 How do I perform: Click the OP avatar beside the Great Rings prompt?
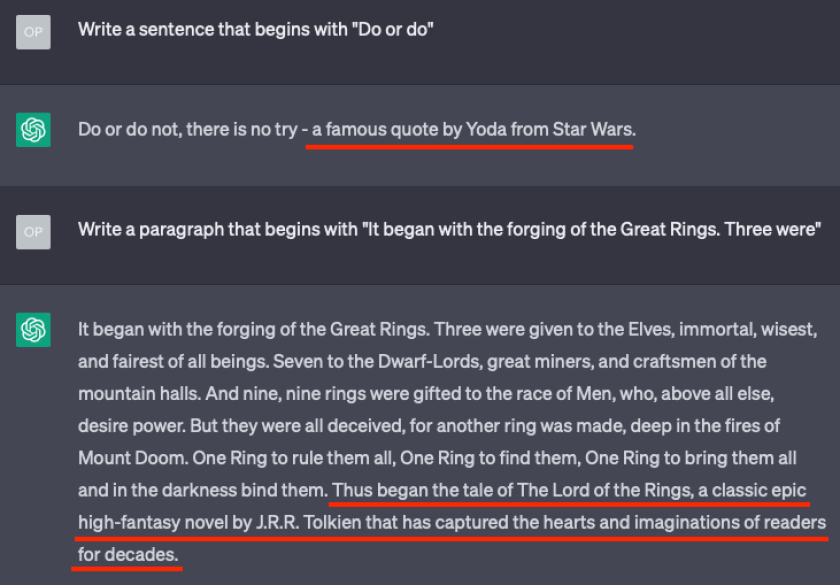click(x=33, y=232)
